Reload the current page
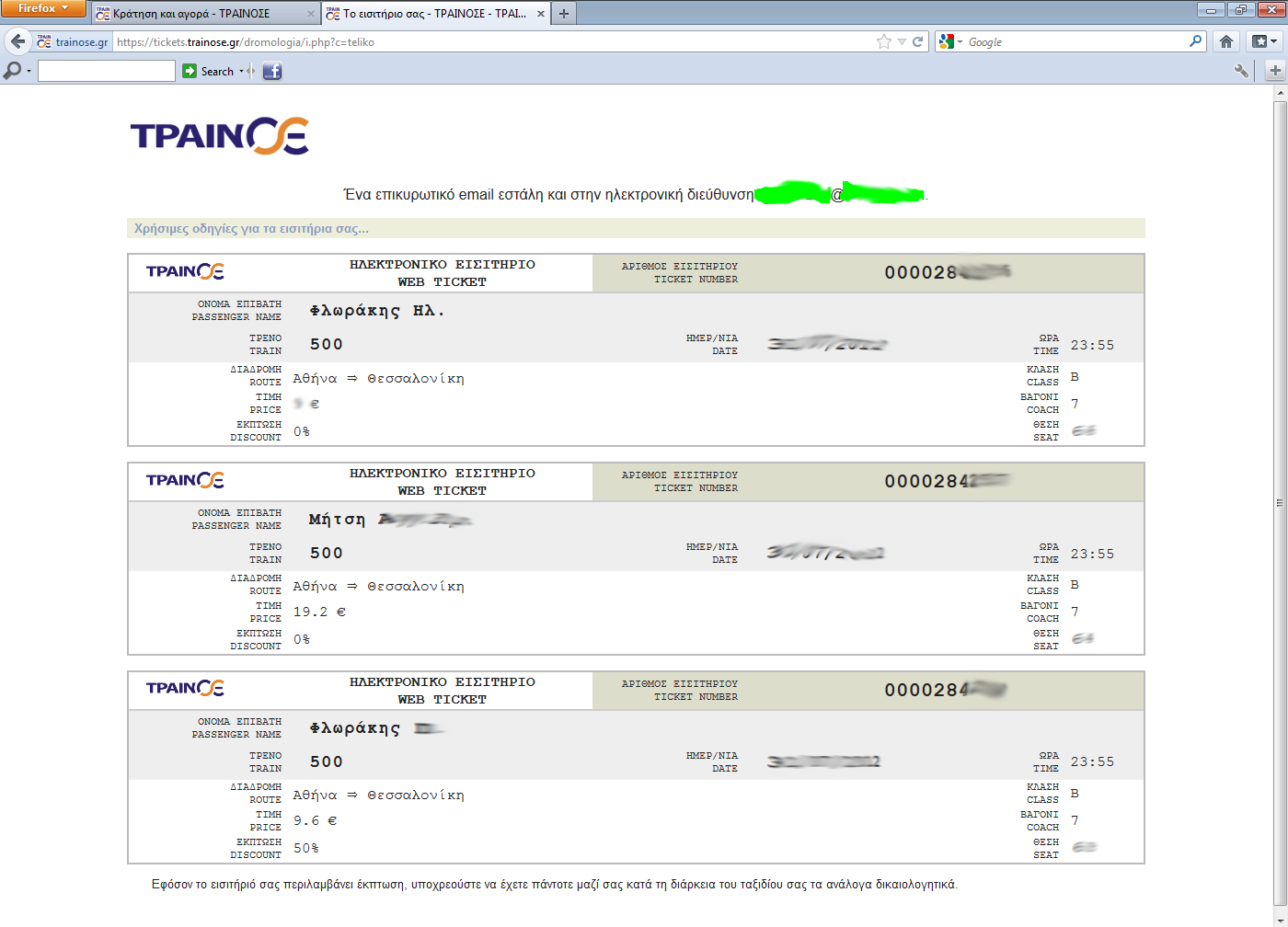Viewport: 1288px width, 927px height. point(917,41)
